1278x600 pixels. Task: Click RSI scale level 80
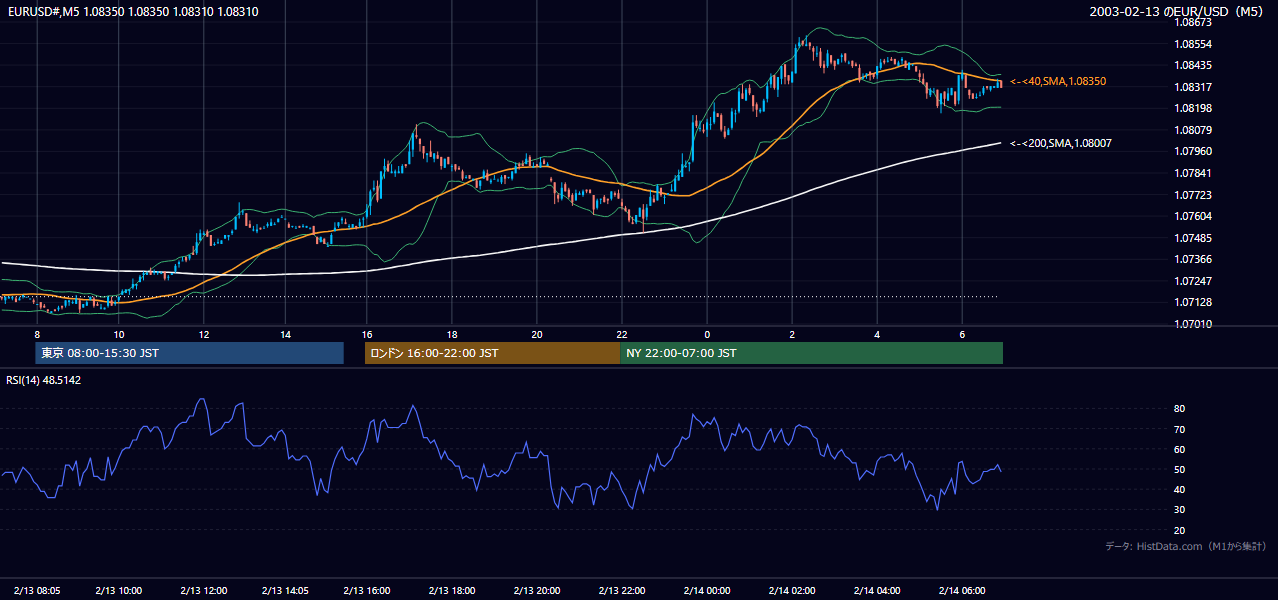tap(1179, 409)
